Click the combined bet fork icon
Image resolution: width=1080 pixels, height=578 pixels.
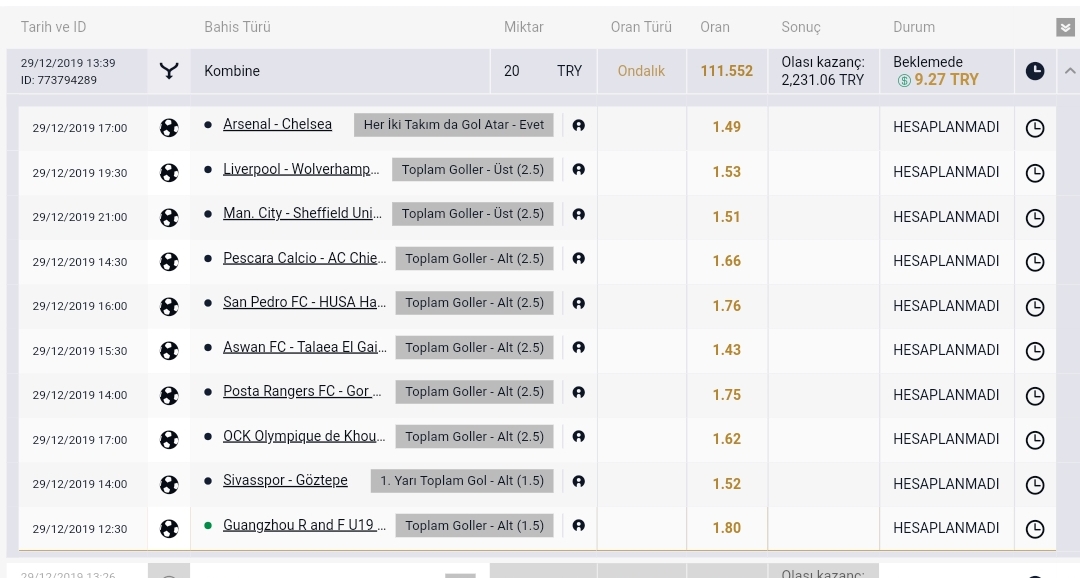(169, 70)
